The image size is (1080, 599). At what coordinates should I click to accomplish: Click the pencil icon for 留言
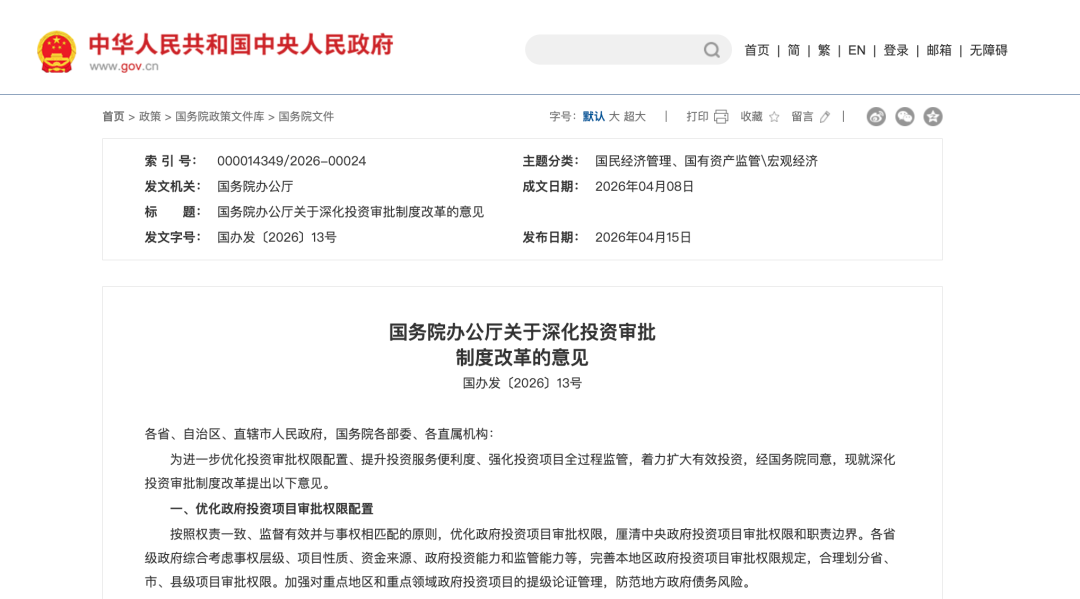[825, 117]
